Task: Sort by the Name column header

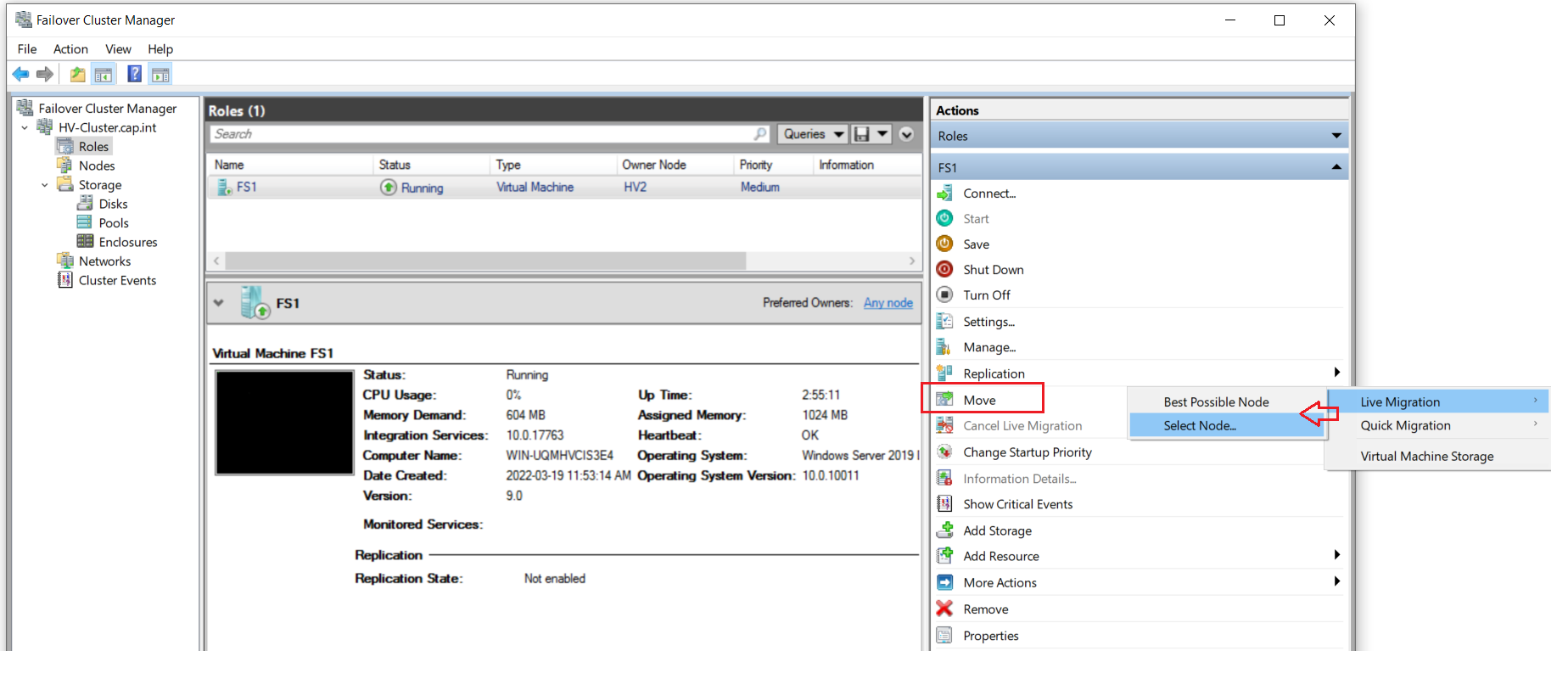Action: tap(290, 165)
